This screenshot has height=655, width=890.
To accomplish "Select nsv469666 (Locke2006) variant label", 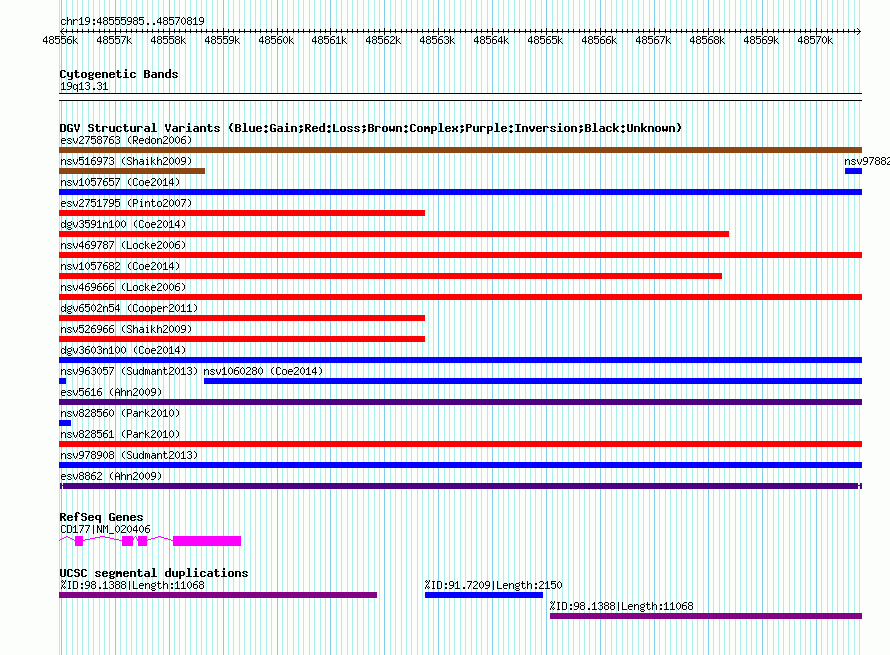I will (123, 287).
